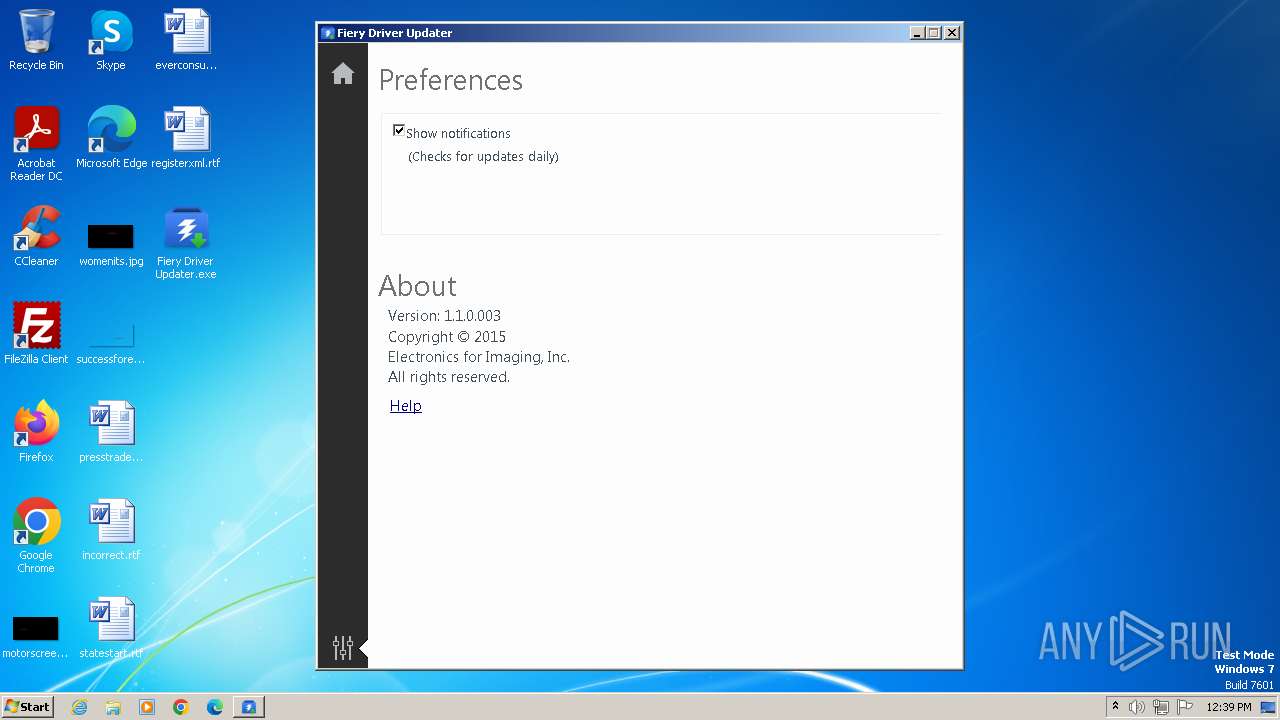Launch the FileZilla Client shortcut
Screen dimensions: 1280x720
pos(36,334)
